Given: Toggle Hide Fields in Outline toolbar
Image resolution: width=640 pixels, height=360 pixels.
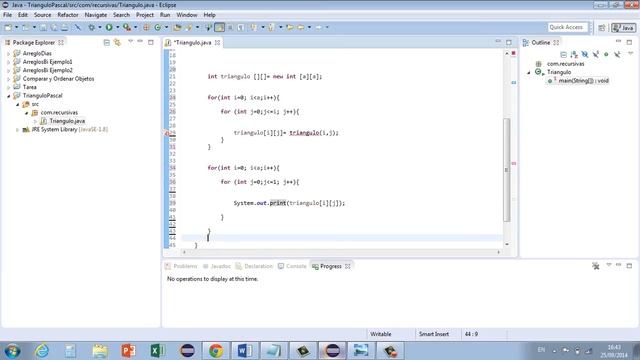Looking at the screenshot, I should coord(584,54).
